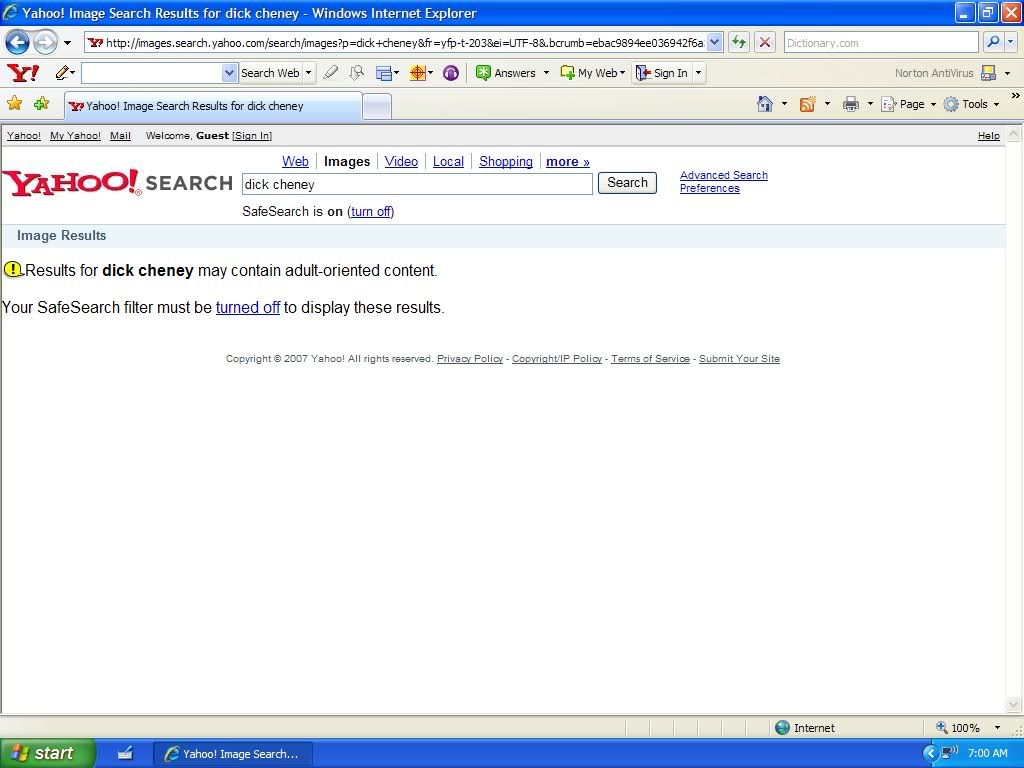Open Favorites Center star icon
Screen dimensions: 1024x768
(14, 103)
